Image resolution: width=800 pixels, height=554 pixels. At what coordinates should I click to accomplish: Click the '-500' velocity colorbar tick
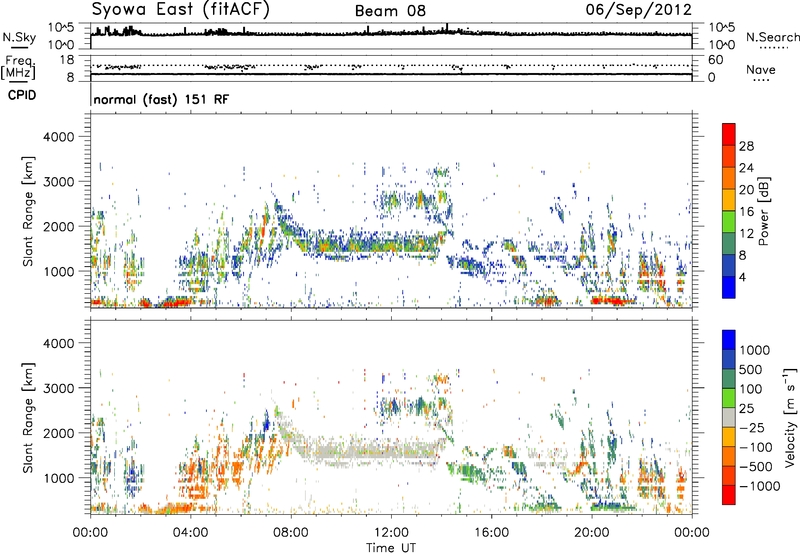tap(756, 467)
